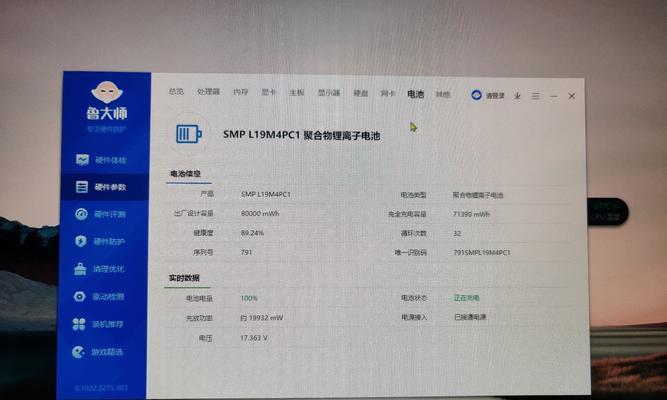Click the cycle count value 32
This screenshot has width=667, height=400.
pyautogui.click(x=457, y=234)
